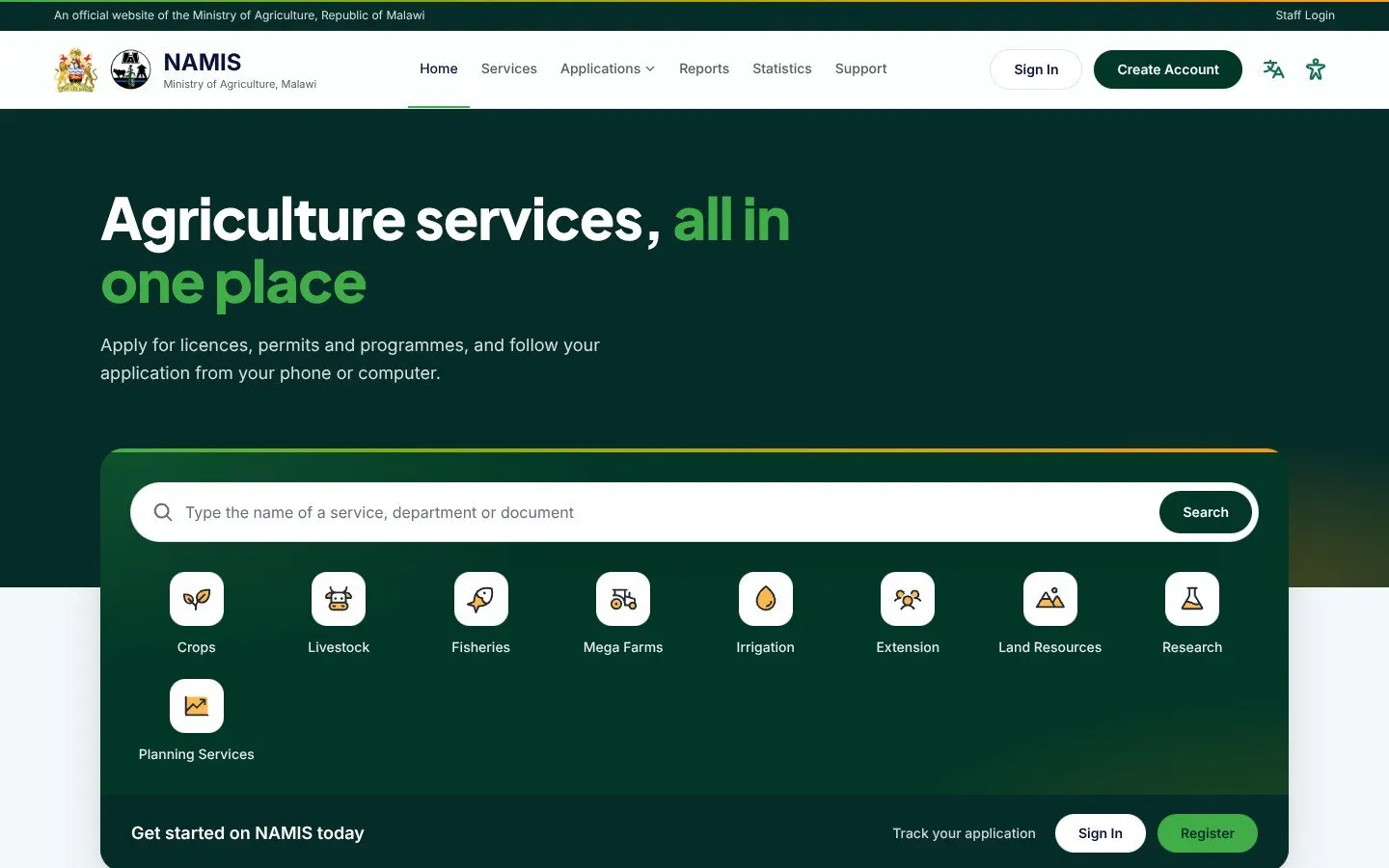Open the Fisheries fish icon
Screen dimensions: 1389x868
click(481, 599)
